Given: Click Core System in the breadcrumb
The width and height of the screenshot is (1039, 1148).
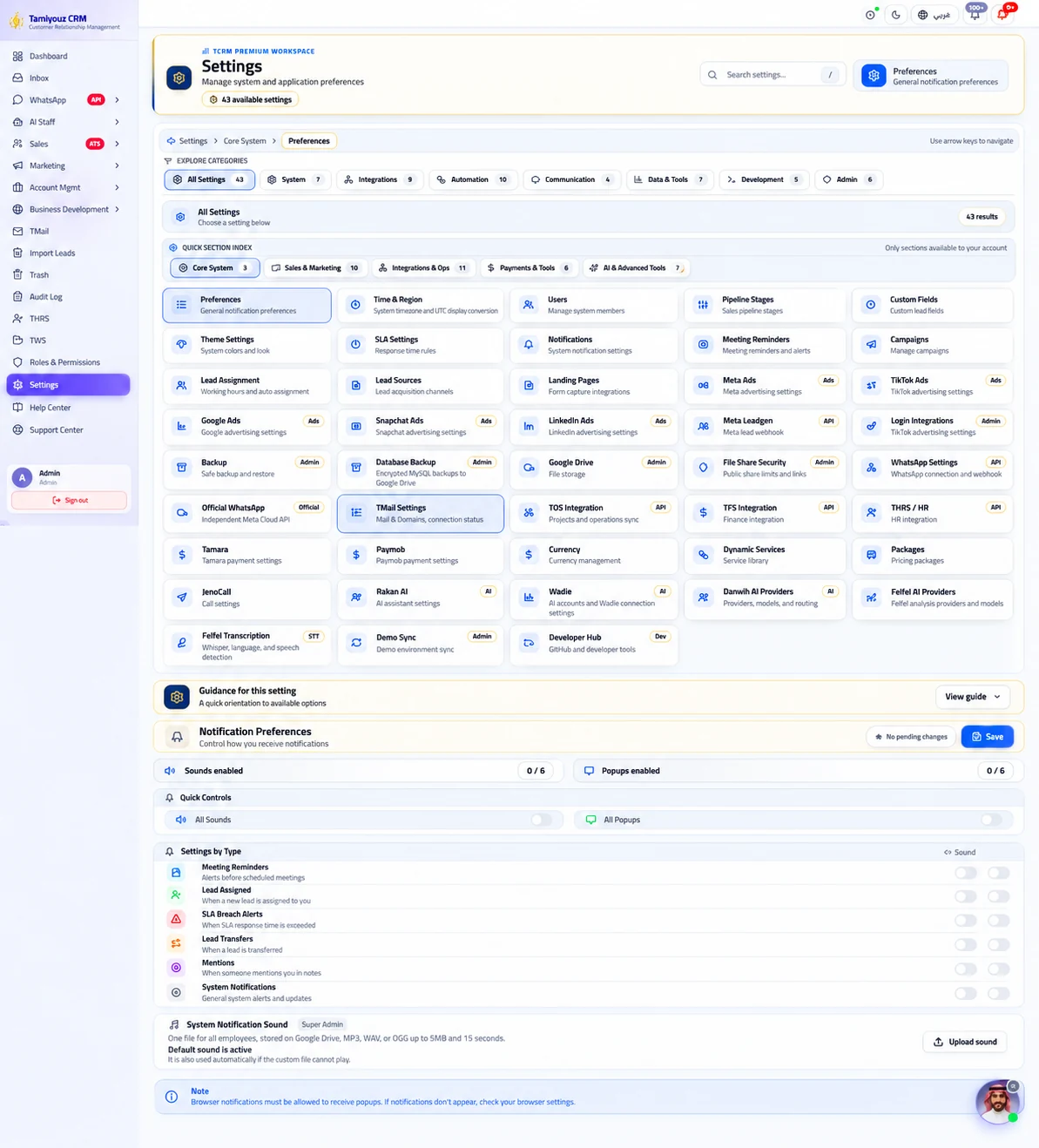Looking at the screenshot, I should 245,141.
